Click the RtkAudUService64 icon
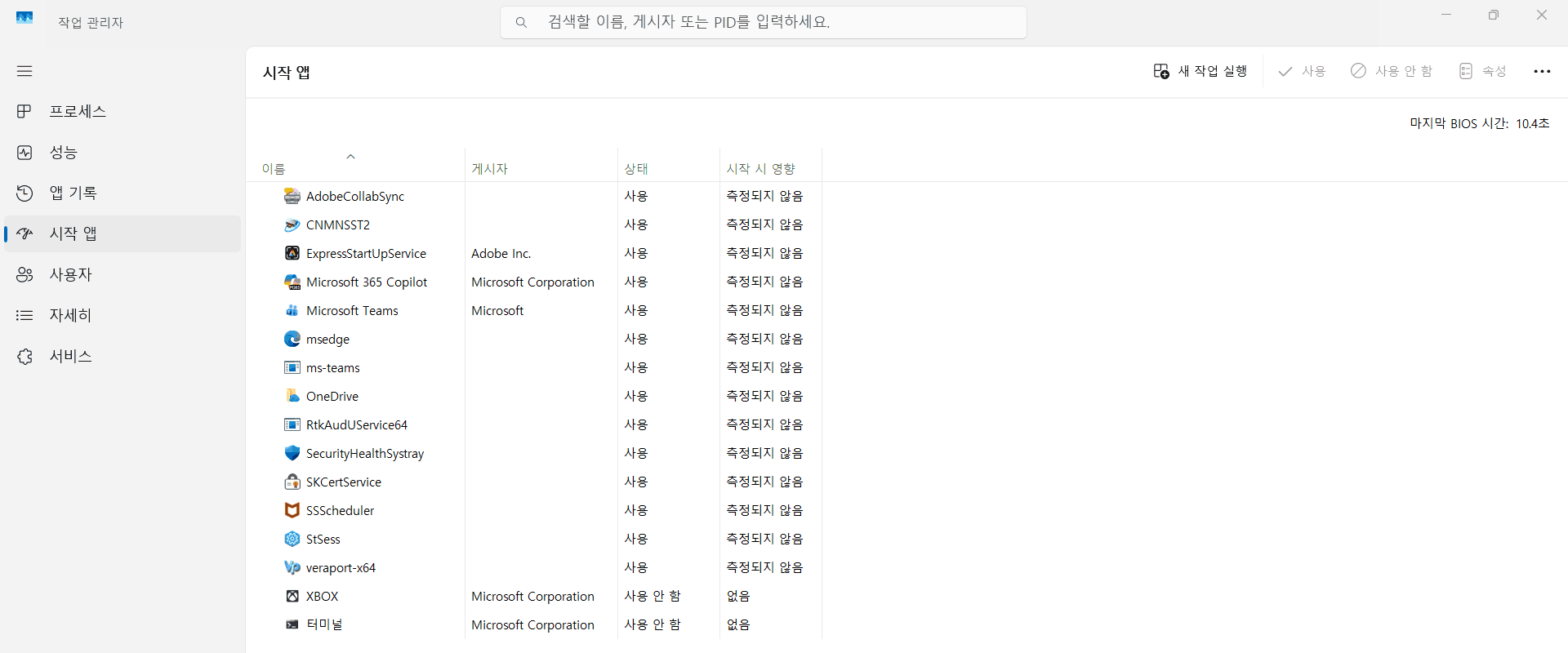Viewport: 1568px width, 653px height. tap(292, 424)
